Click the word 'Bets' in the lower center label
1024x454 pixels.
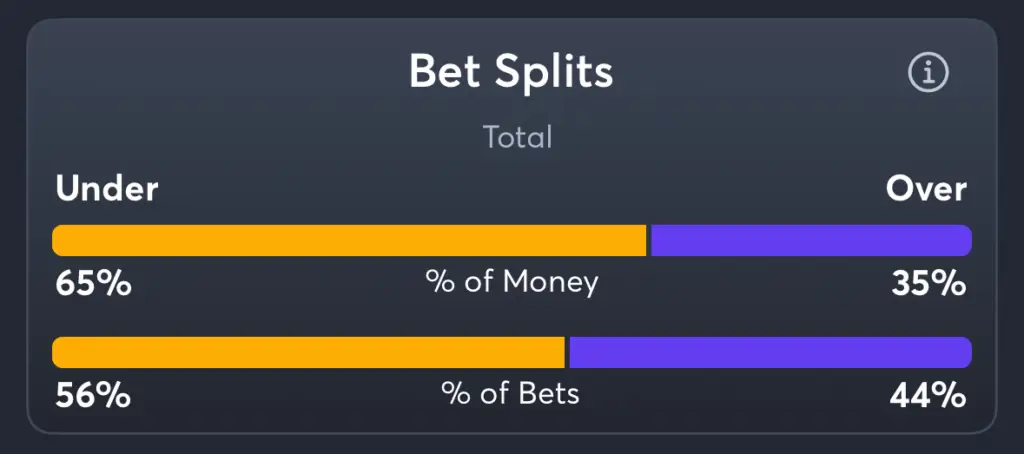[x=549, y=393]
